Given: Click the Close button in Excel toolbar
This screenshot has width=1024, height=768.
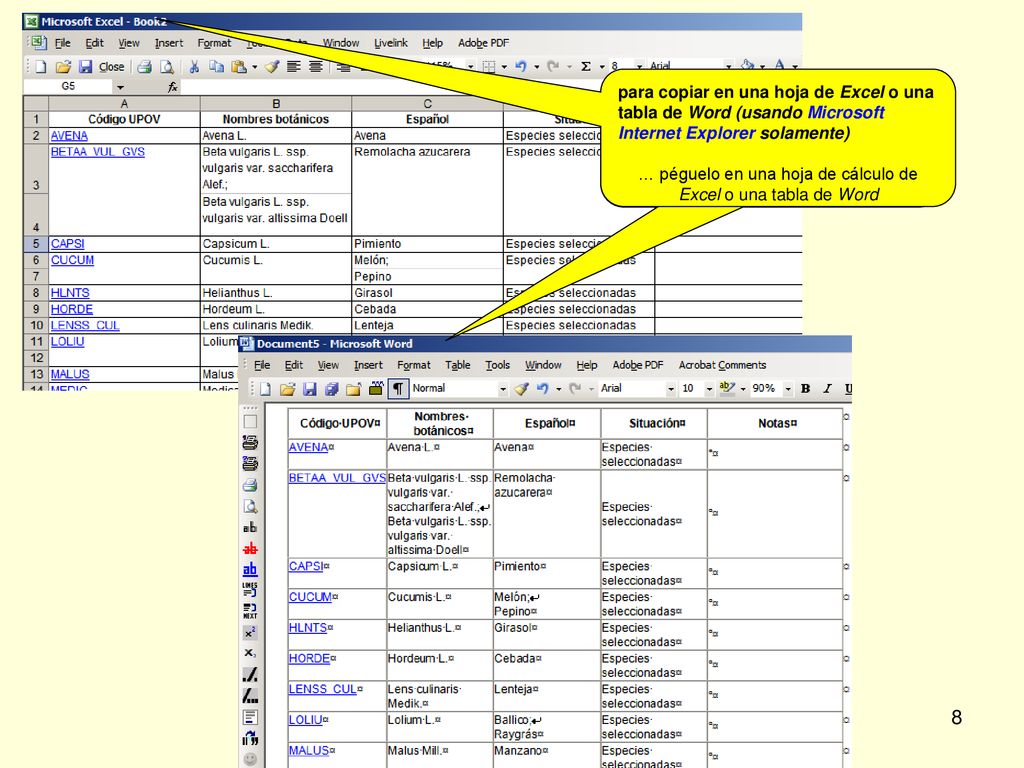Looking at the screenshot, I should tap(111, 67).
